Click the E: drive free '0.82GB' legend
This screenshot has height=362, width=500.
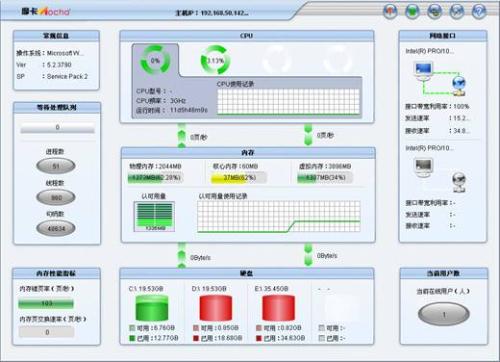tap(279, 328)
